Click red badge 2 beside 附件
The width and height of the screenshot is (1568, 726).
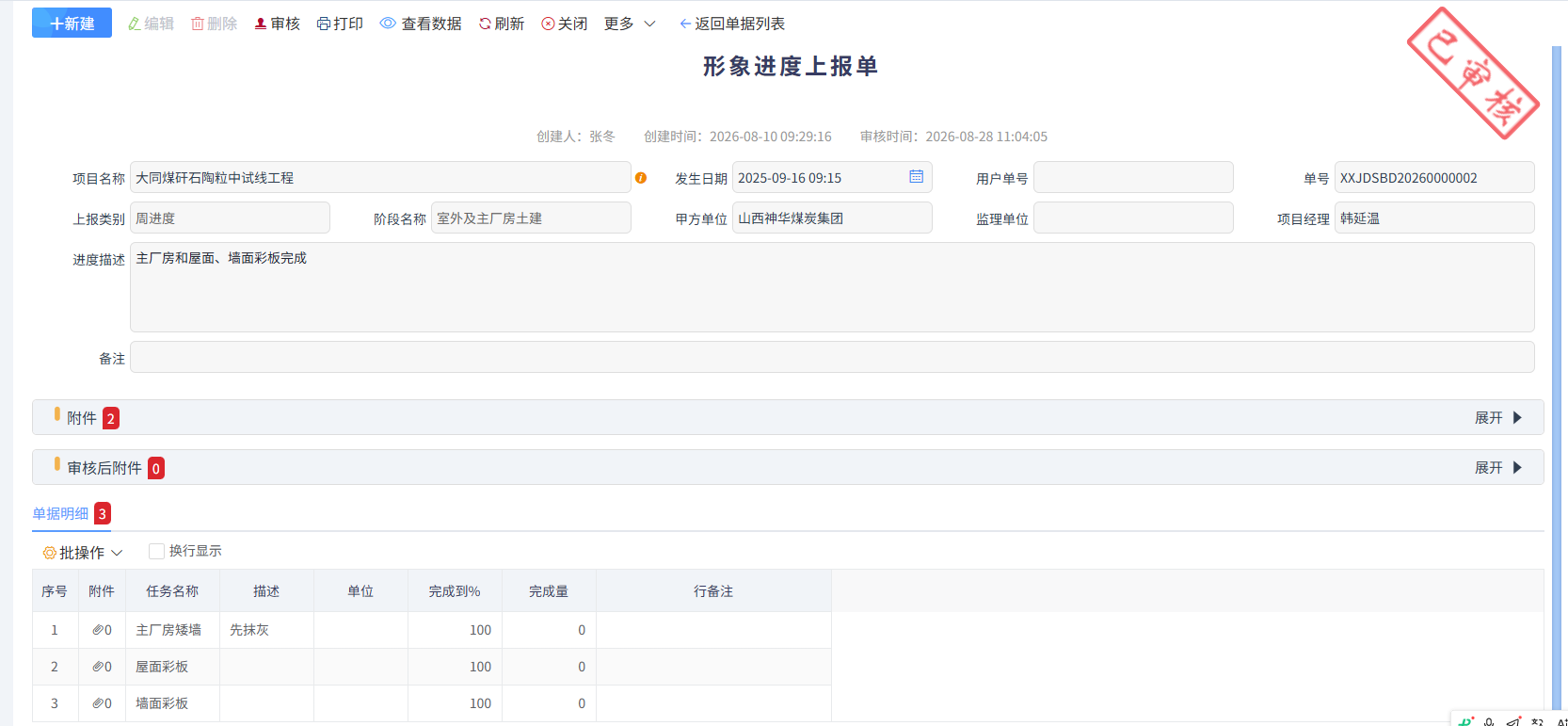[x=111, y=418]
